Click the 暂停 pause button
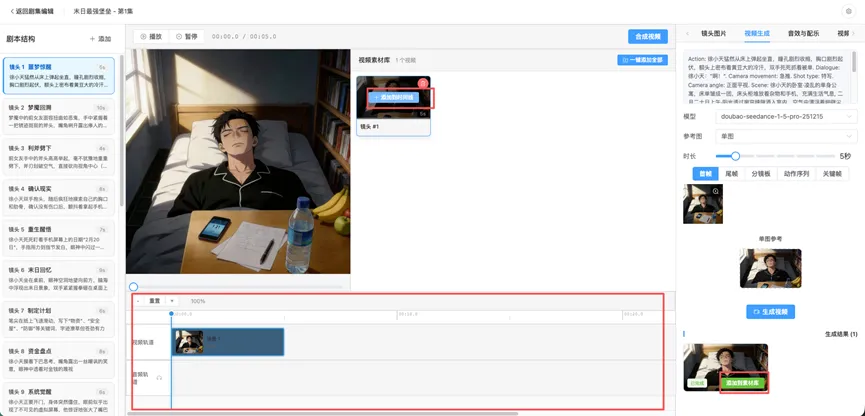 pos(186,36)
